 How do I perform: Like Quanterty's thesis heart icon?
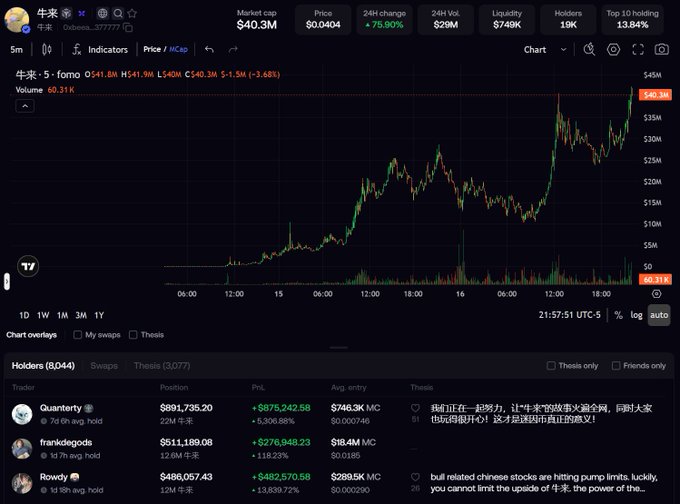click(415, 408)
